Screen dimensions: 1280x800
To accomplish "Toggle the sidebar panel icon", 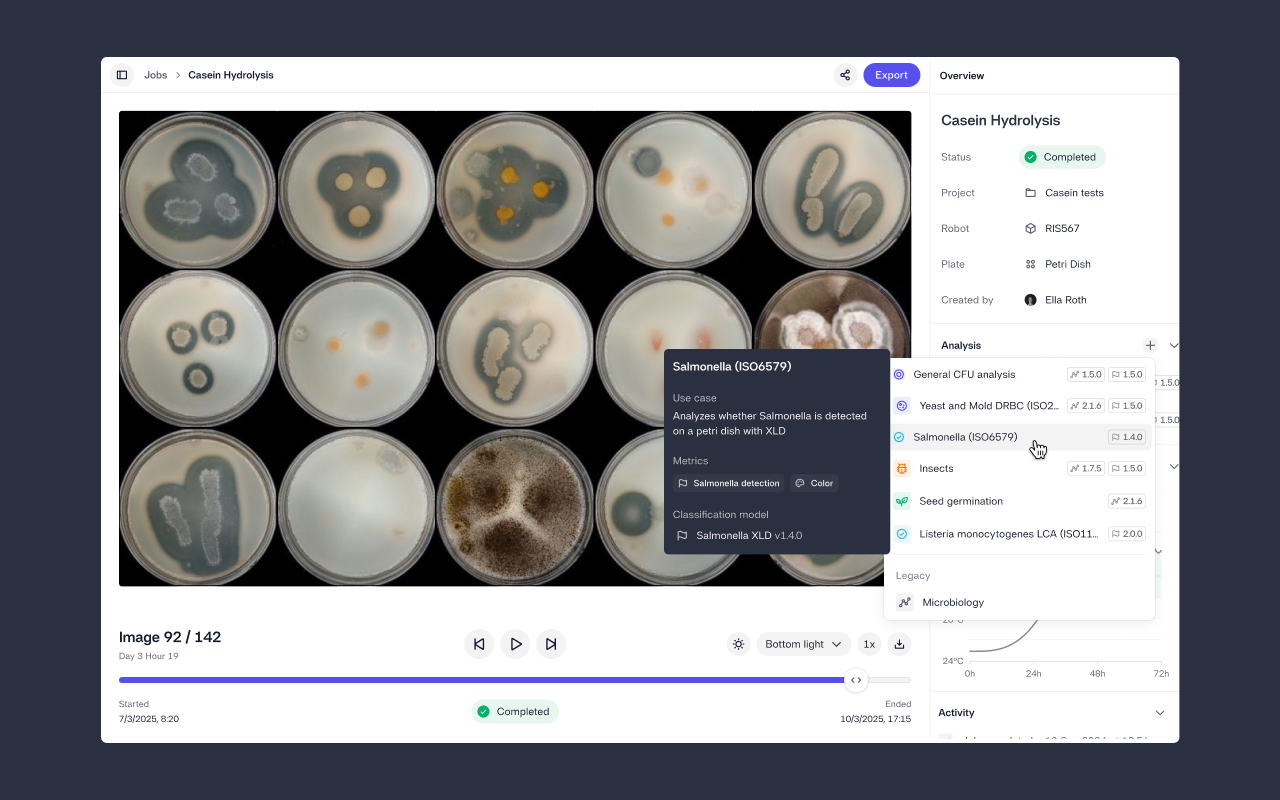I will tap(122, 75).
